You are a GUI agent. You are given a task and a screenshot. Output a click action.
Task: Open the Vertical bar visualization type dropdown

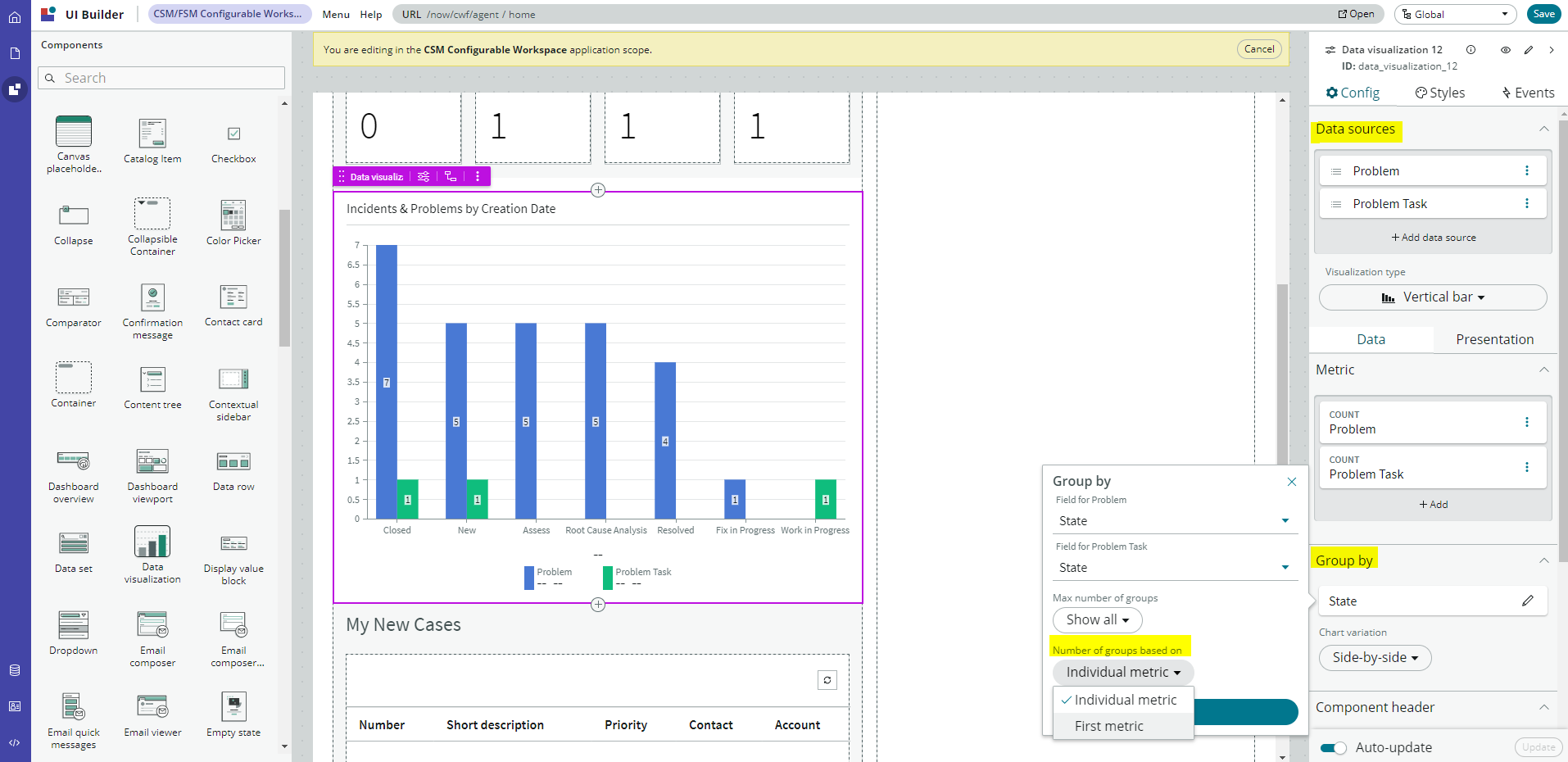[x=1433, y=297]
